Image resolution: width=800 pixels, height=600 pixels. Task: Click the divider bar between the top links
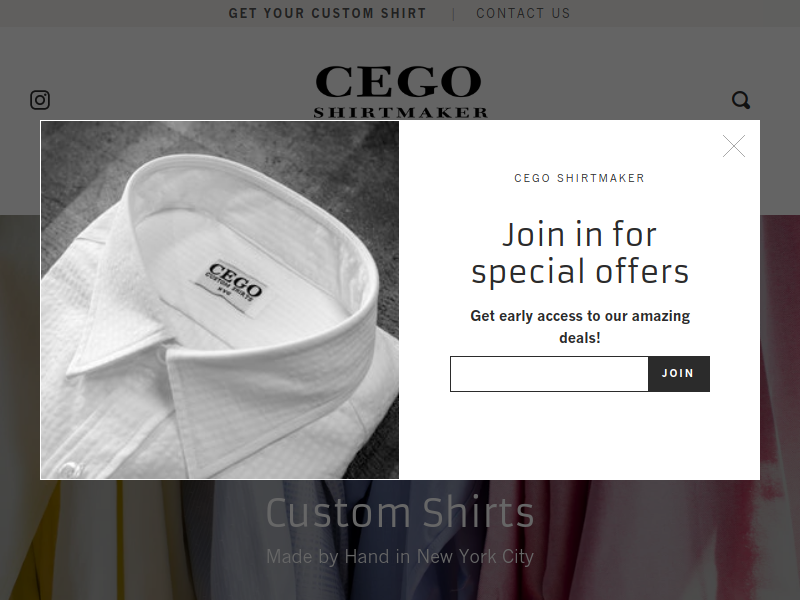pyautogui.click(x=453, y=14)
